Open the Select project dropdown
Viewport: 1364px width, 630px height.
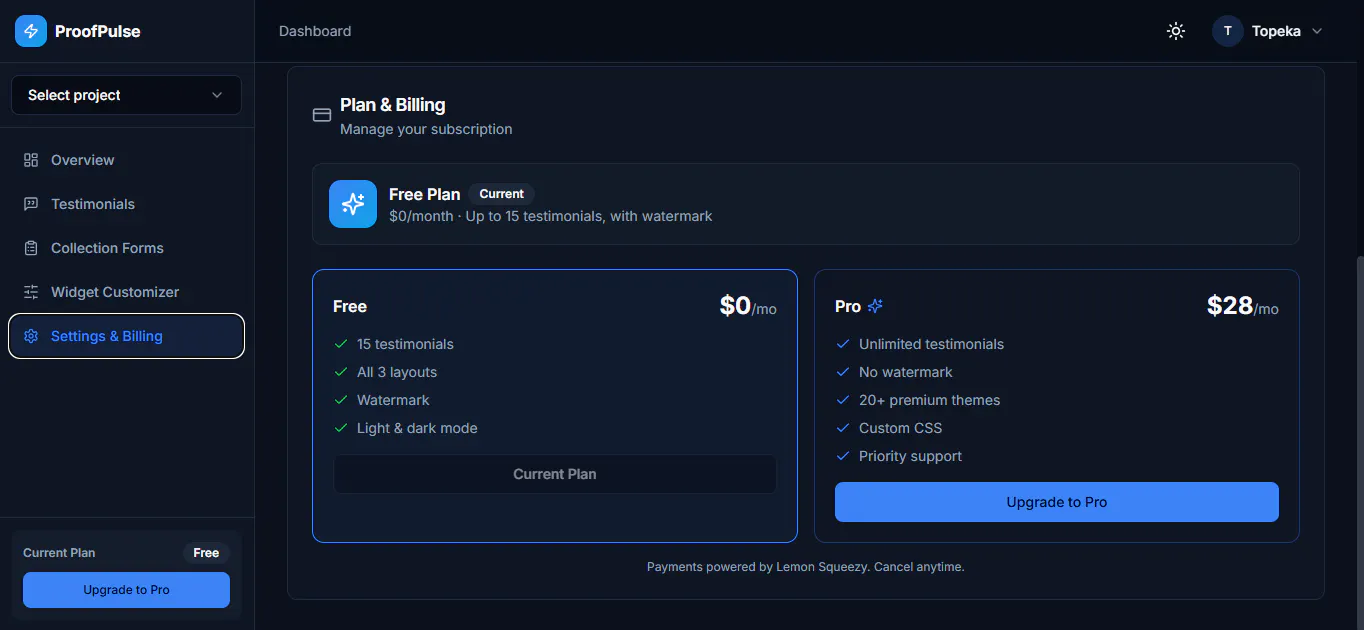126,95
